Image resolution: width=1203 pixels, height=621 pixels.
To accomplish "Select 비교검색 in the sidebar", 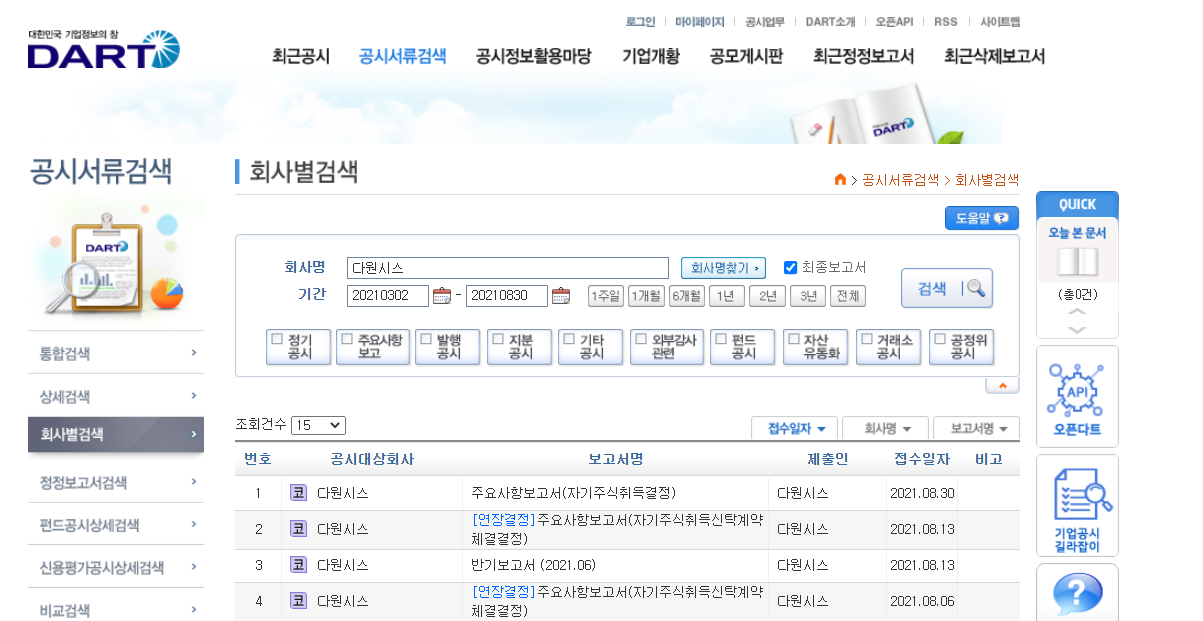I will point(116,610).
